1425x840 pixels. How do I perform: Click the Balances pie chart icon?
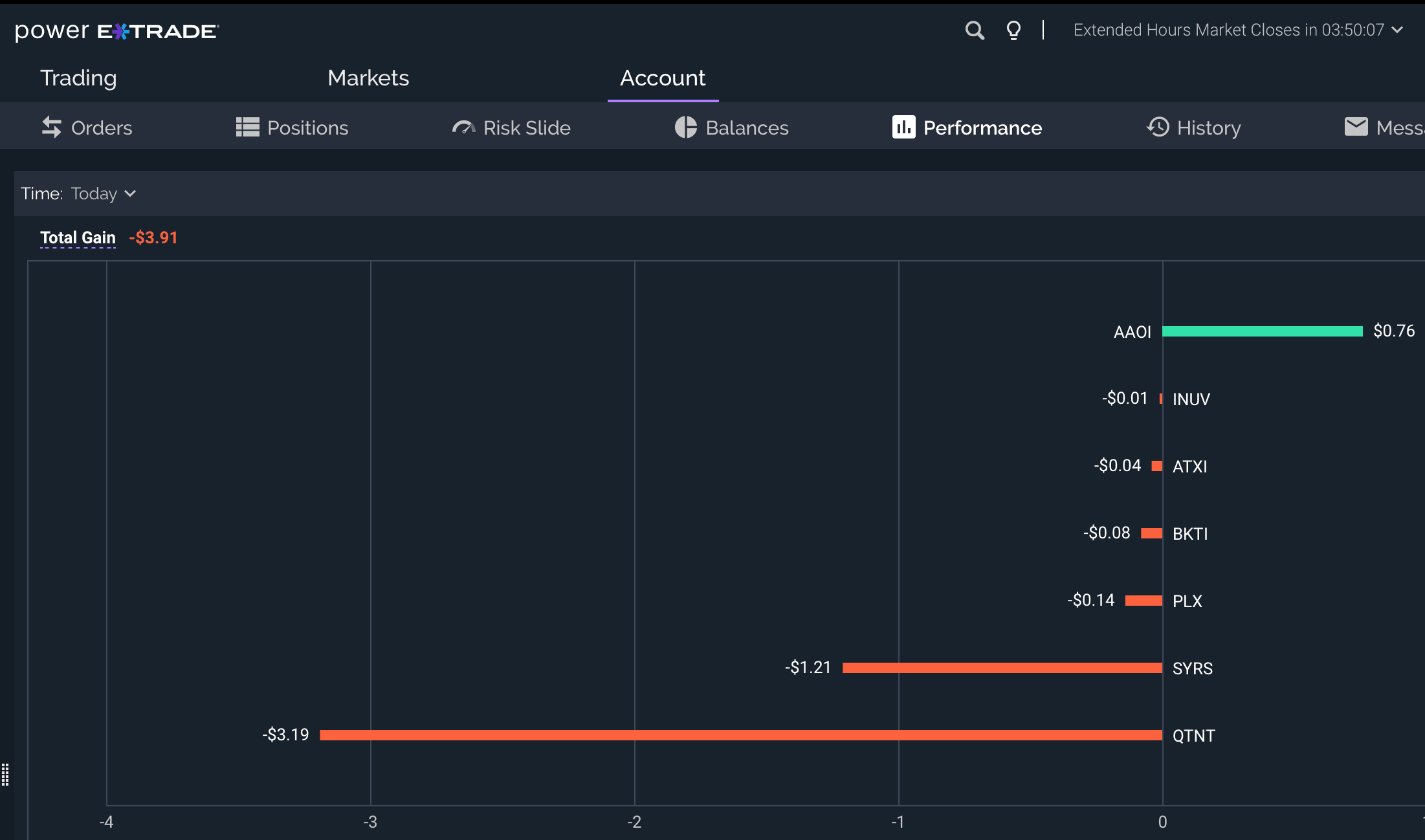point(685,127)
